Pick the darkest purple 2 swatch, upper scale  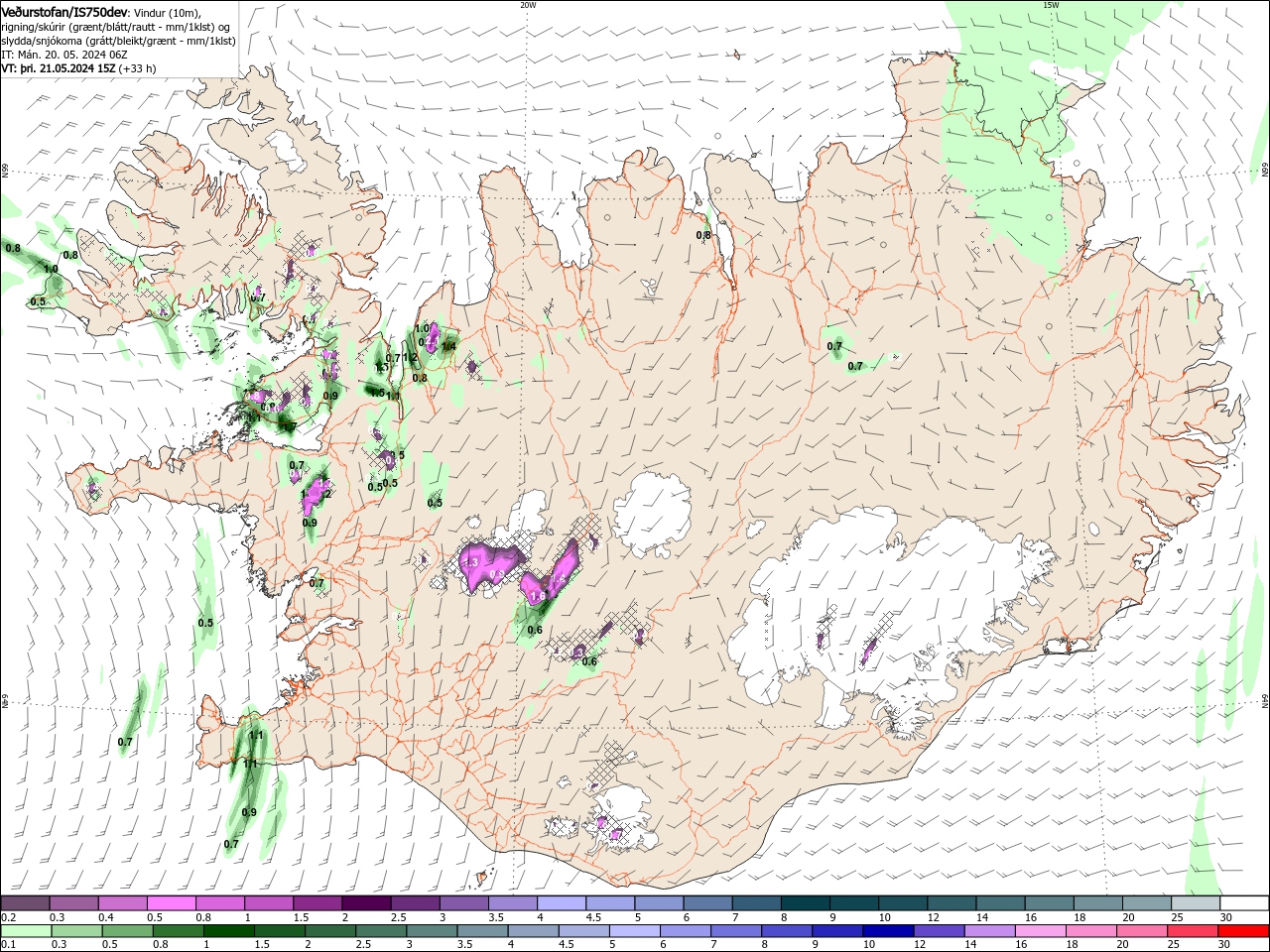(365, 903)
